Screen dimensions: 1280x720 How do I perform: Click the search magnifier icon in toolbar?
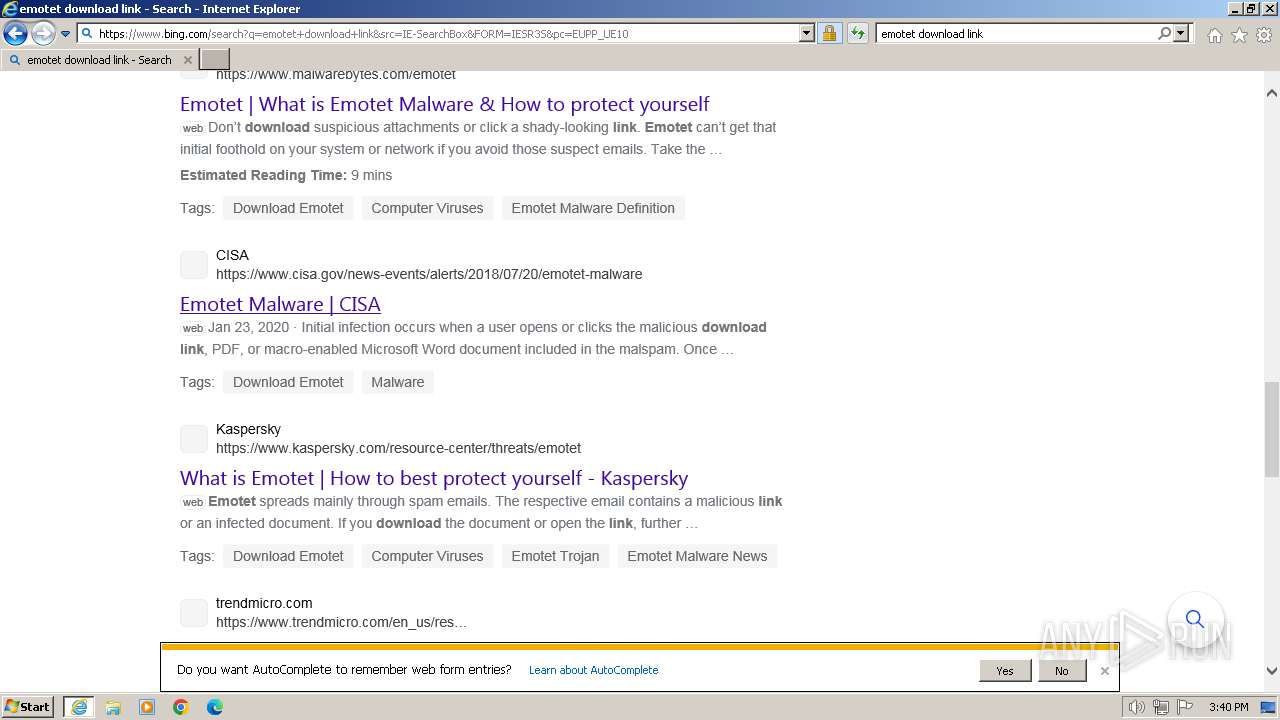[1164, 33]
